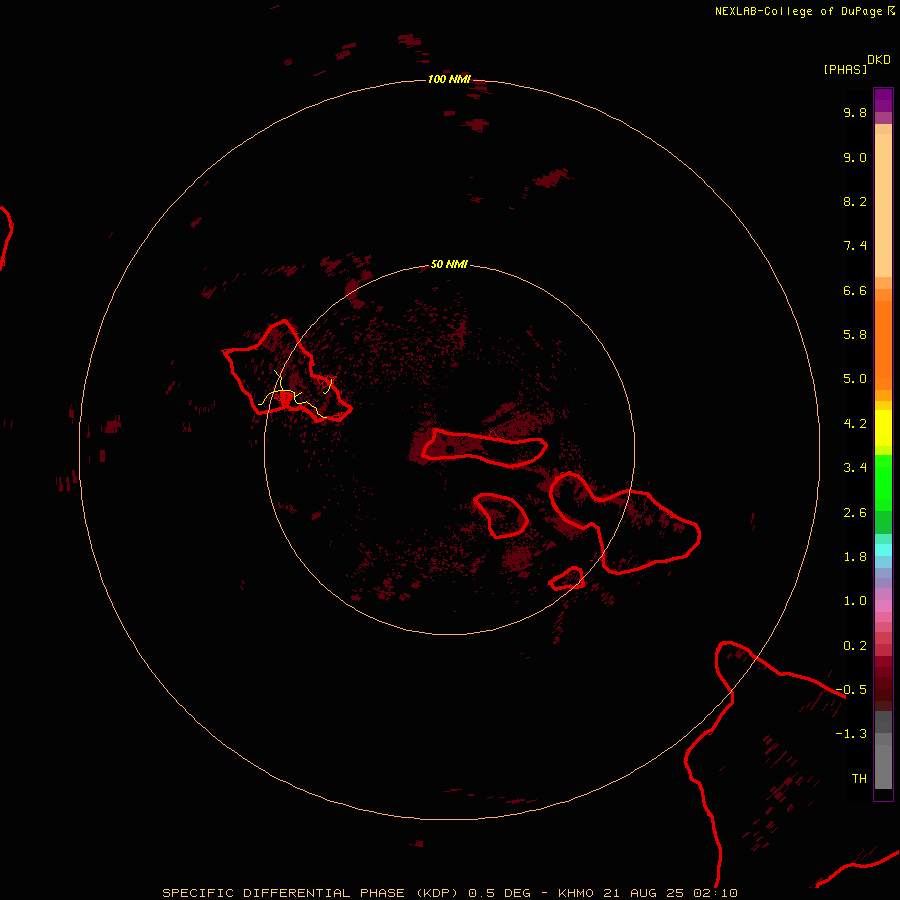Click the 2.6 value on color scale
This screenshot has width=900, height=900.
[855, 513]
